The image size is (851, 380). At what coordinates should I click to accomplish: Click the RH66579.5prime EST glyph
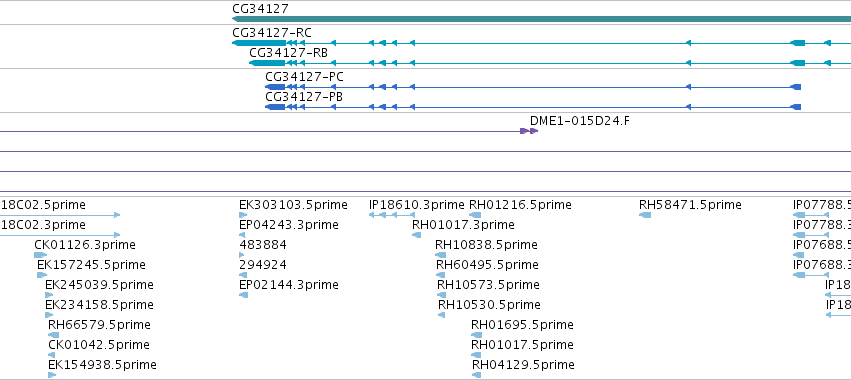point(53,335)
